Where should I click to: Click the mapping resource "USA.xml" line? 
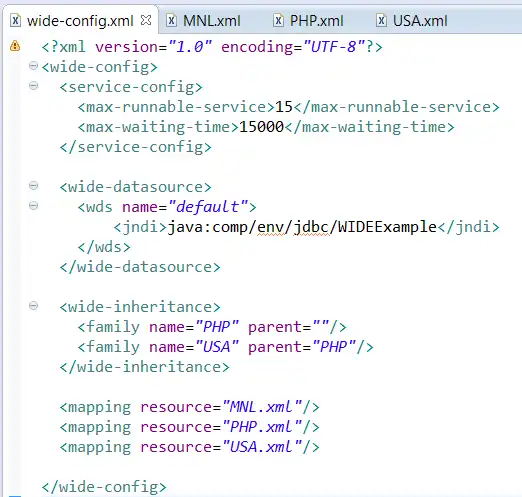pos(189,447)
